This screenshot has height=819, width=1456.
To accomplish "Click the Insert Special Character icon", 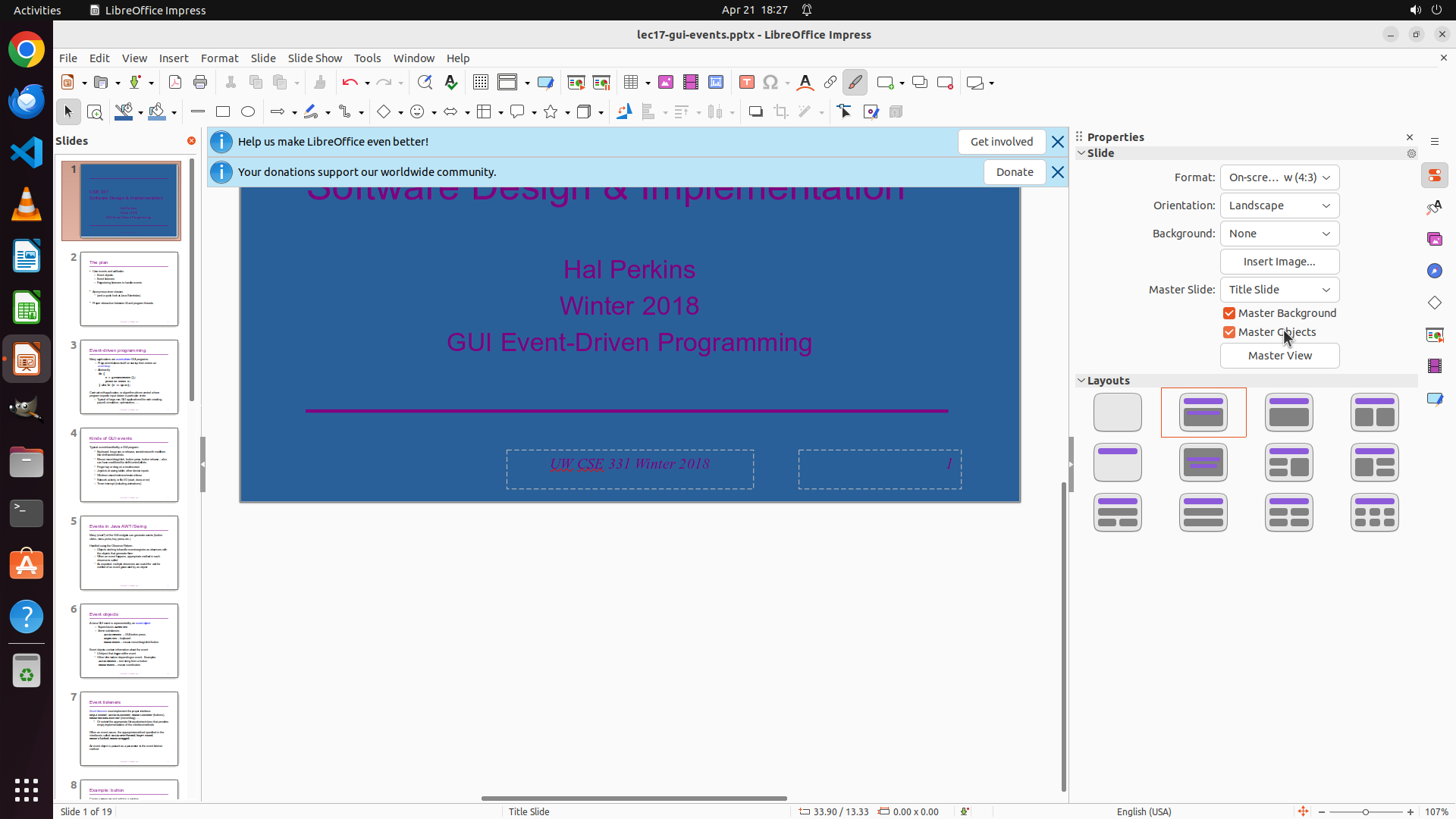I will 770,83.
